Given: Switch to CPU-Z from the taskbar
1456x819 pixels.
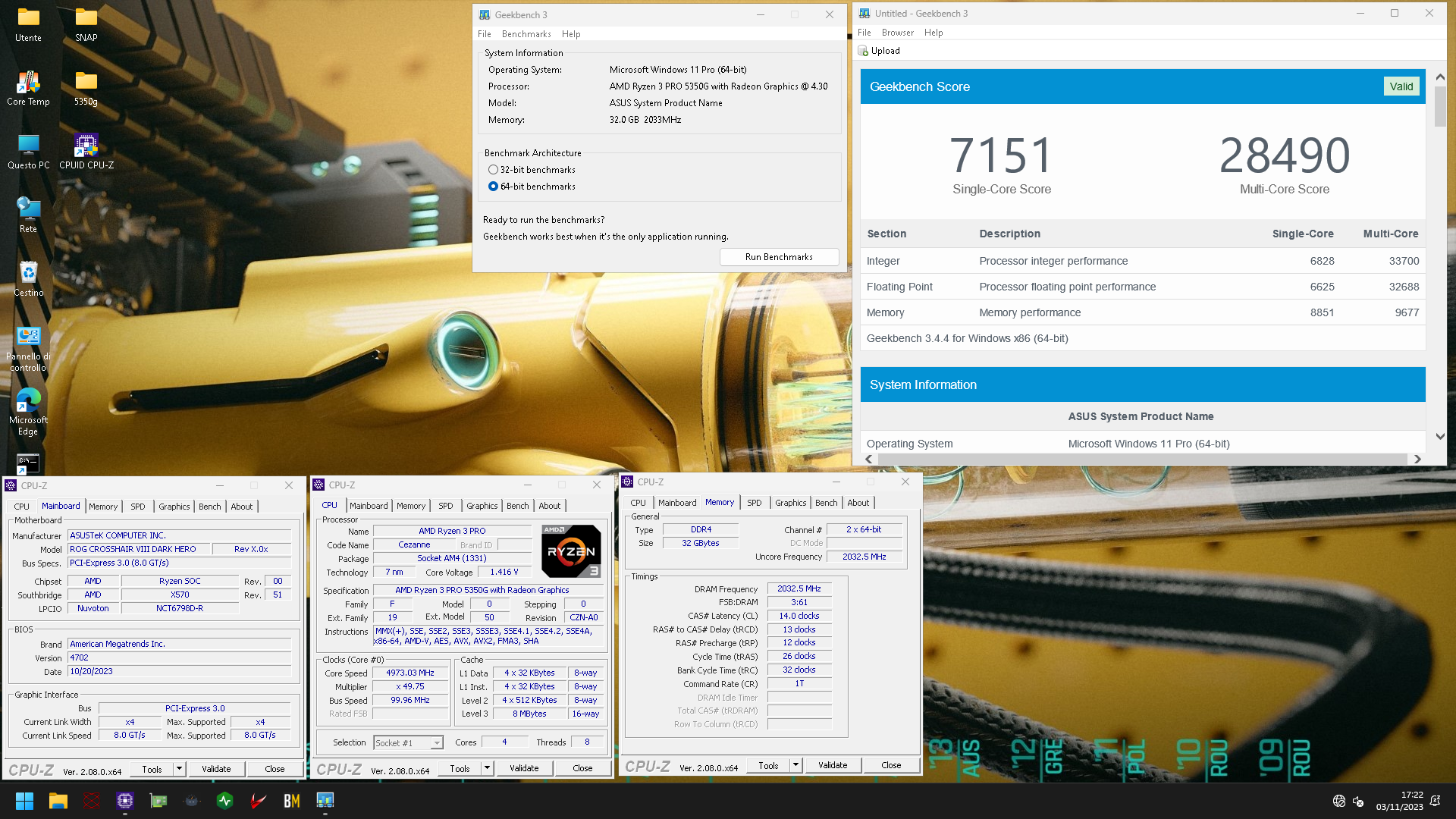Looking at the screenshot, I should pos(125,800).
